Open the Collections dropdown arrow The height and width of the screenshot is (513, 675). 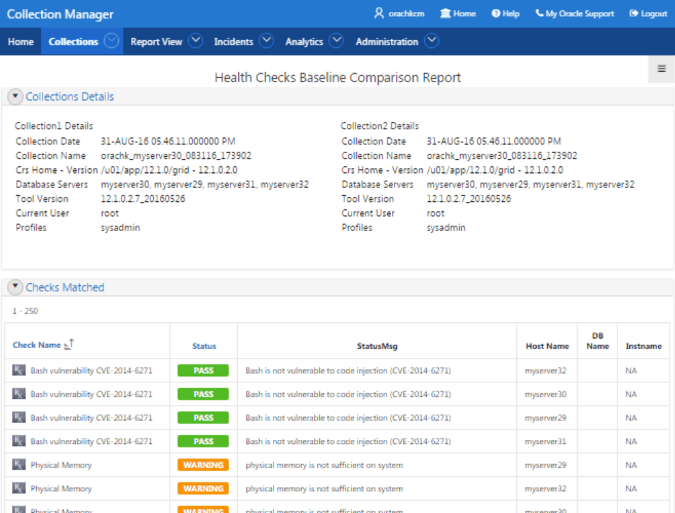pyautogui.click(x=111, y=41)
